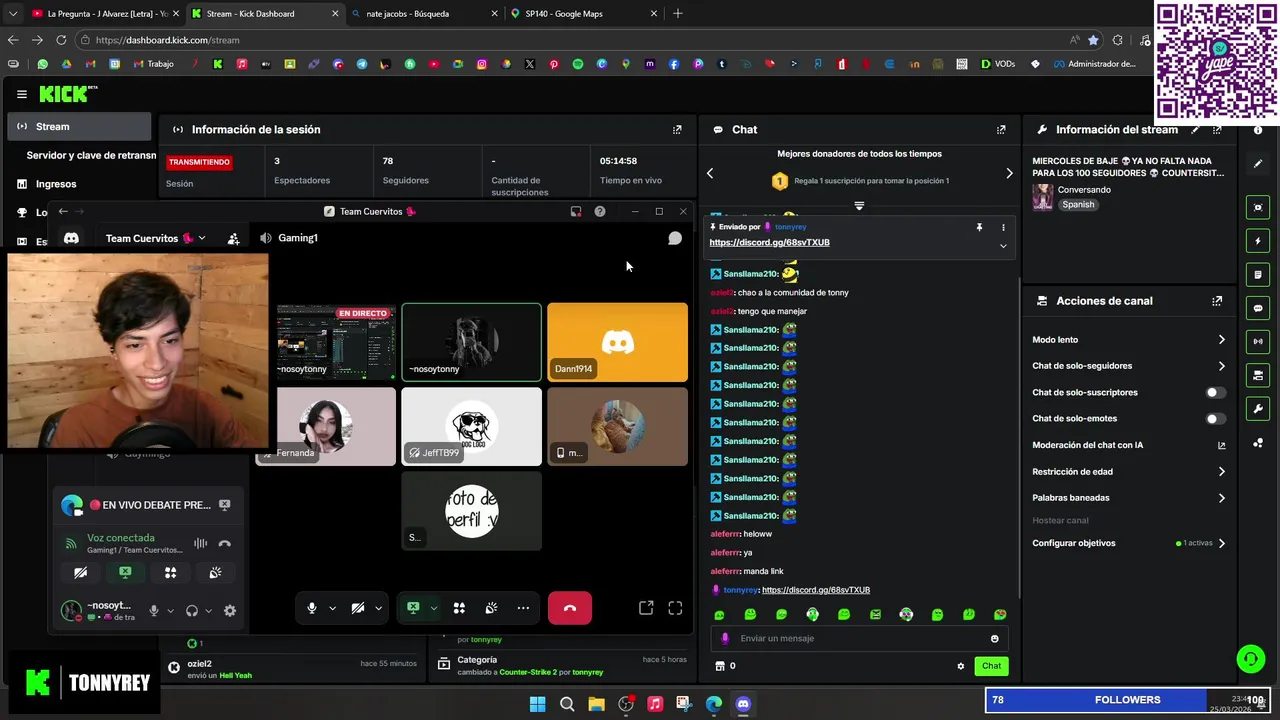Open Discord soundboard in call bar

[x=491, y=608]
